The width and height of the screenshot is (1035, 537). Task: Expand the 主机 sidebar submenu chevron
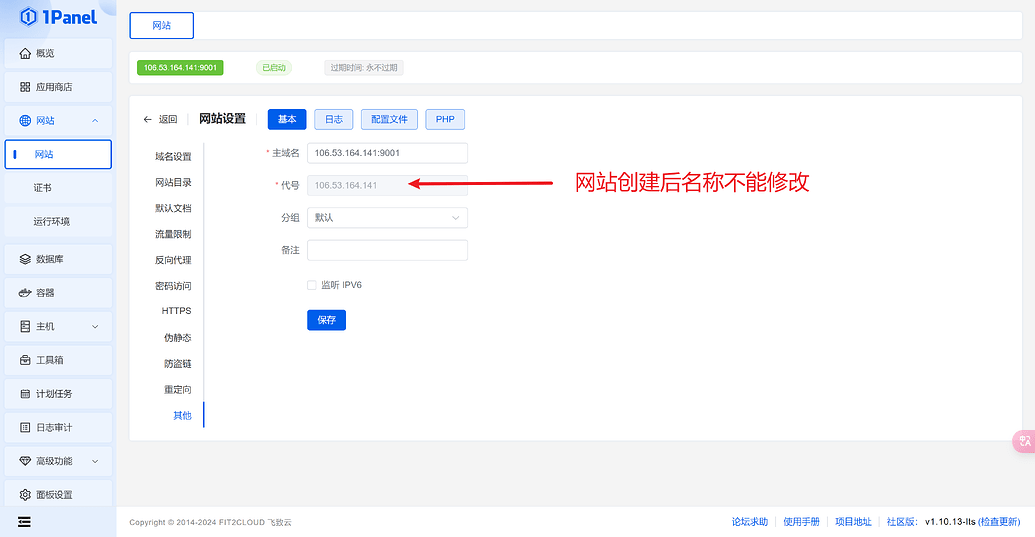click(x=95, y=327)
